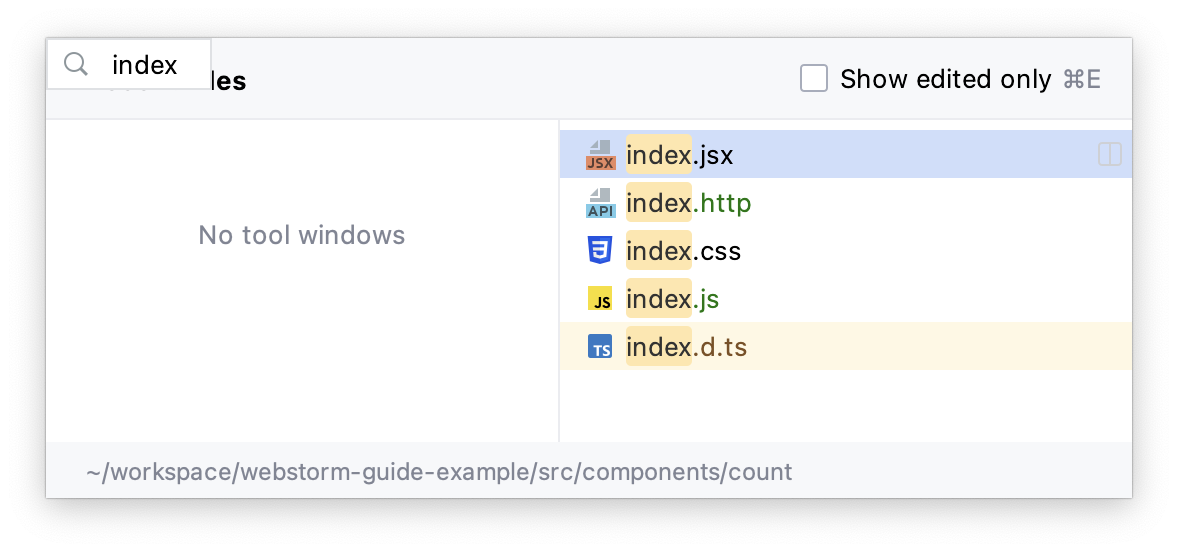Click the partially hidden Recent Files title
The width and height of the screenshot is (1178, 552).
[x=228, y=82]
